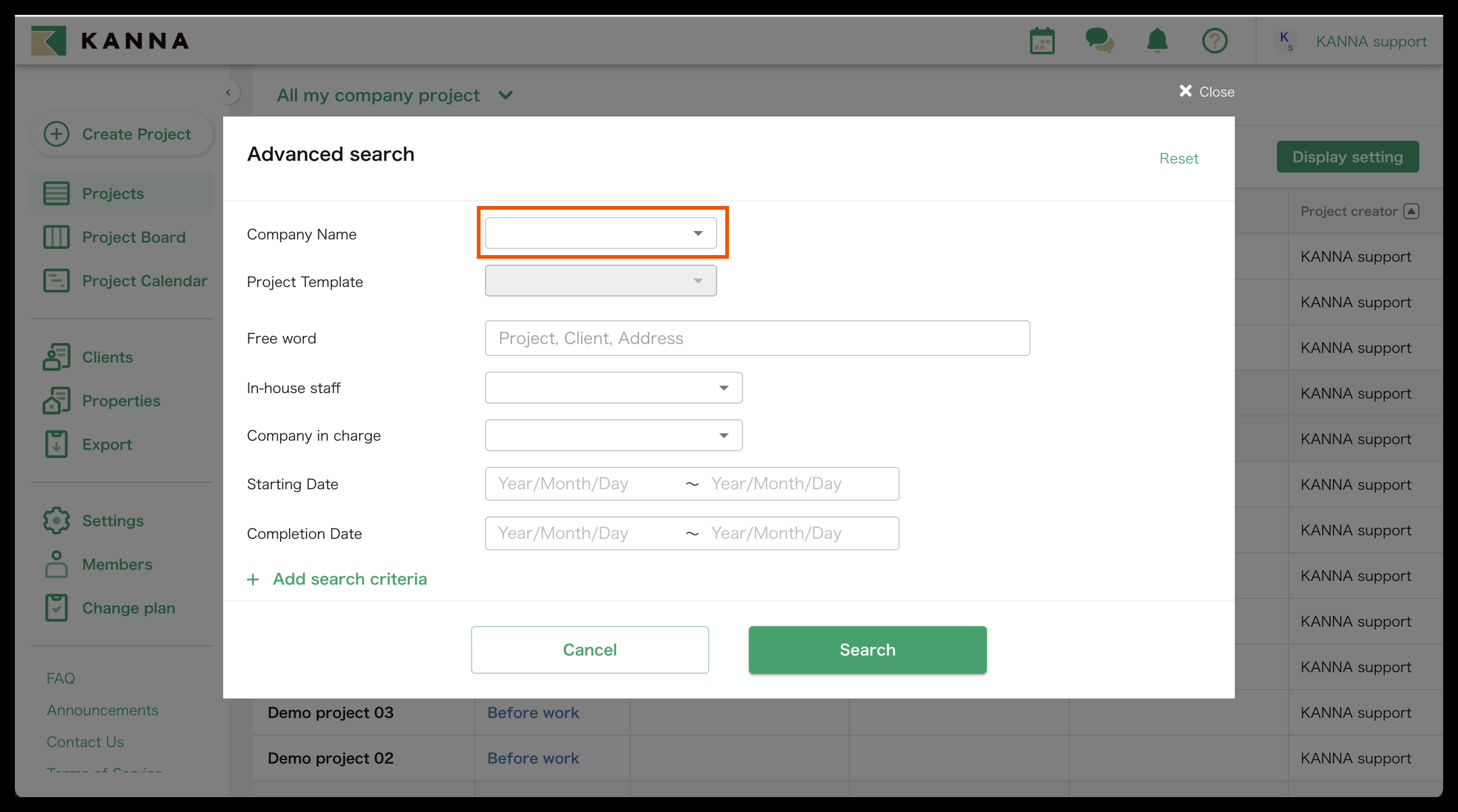Click the Create Project plus icon
Viewport: 1458px width, 812px height.
pos(57,134)
